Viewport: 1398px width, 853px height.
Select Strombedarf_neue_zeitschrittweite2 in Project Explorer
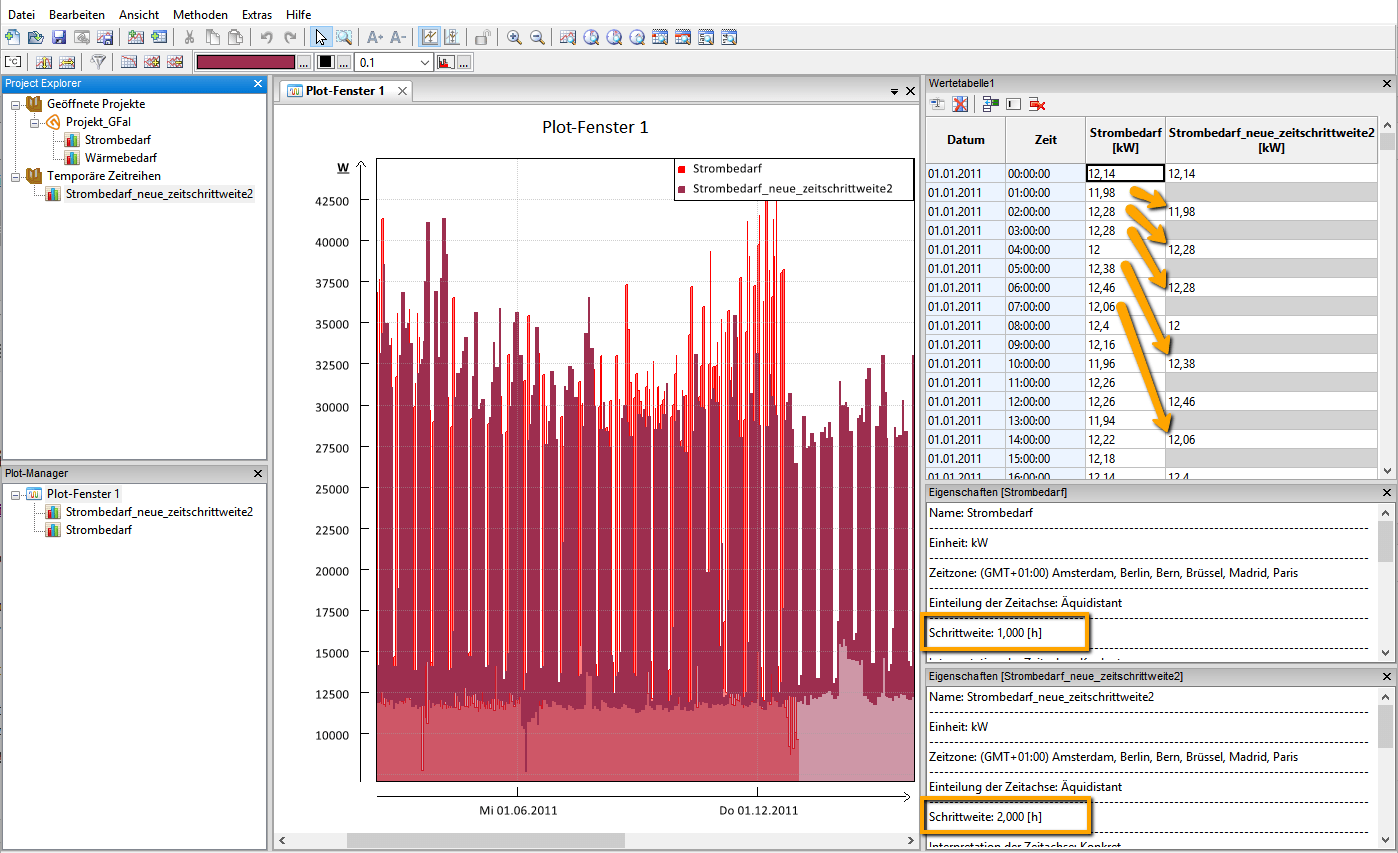pyautogui.click(x=159, y=194)
